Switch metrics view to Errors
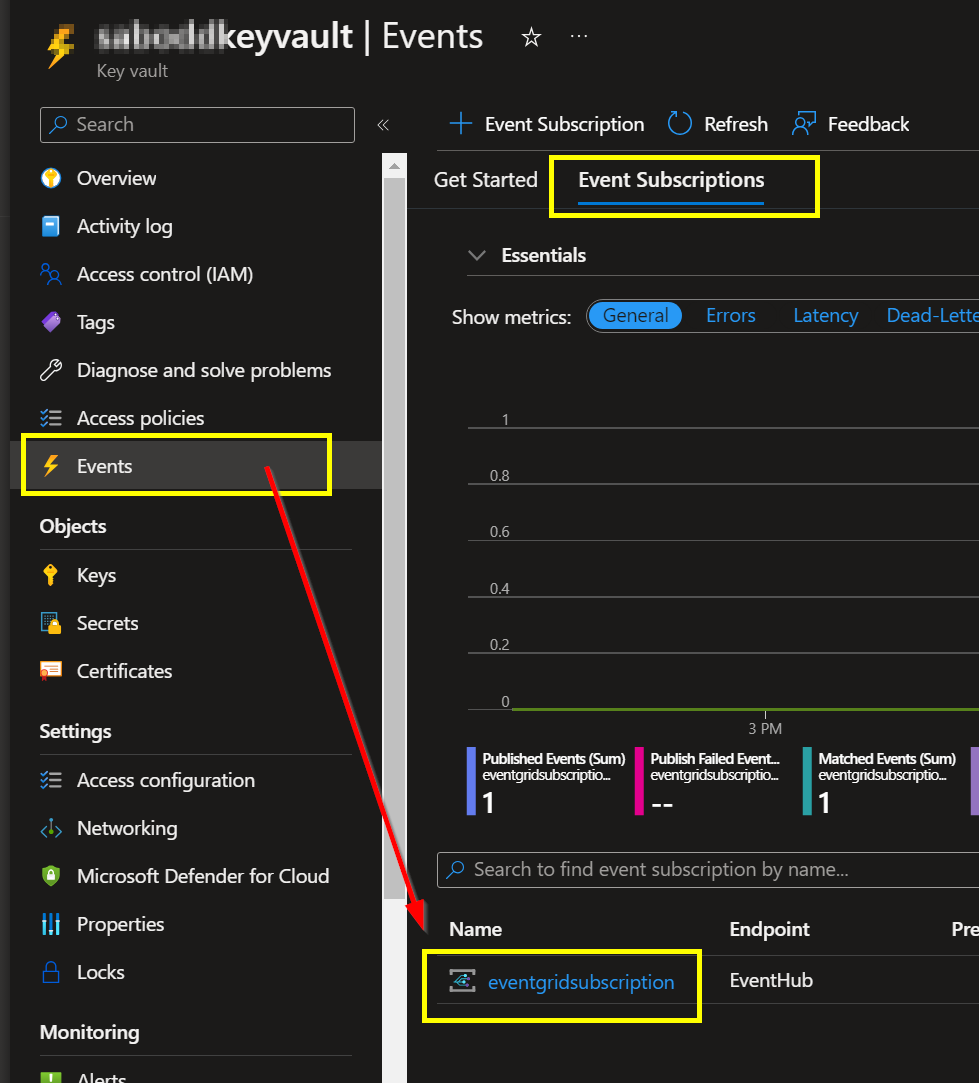The image size is (979, 1083). point(730,315)
